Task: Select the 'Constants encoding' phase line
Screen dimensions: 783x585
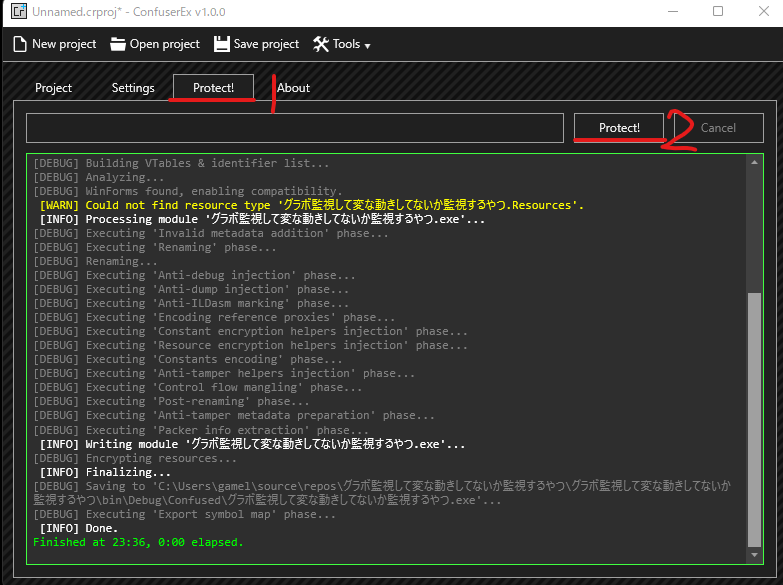Action: pyautogui.click(x=188, y=359)
